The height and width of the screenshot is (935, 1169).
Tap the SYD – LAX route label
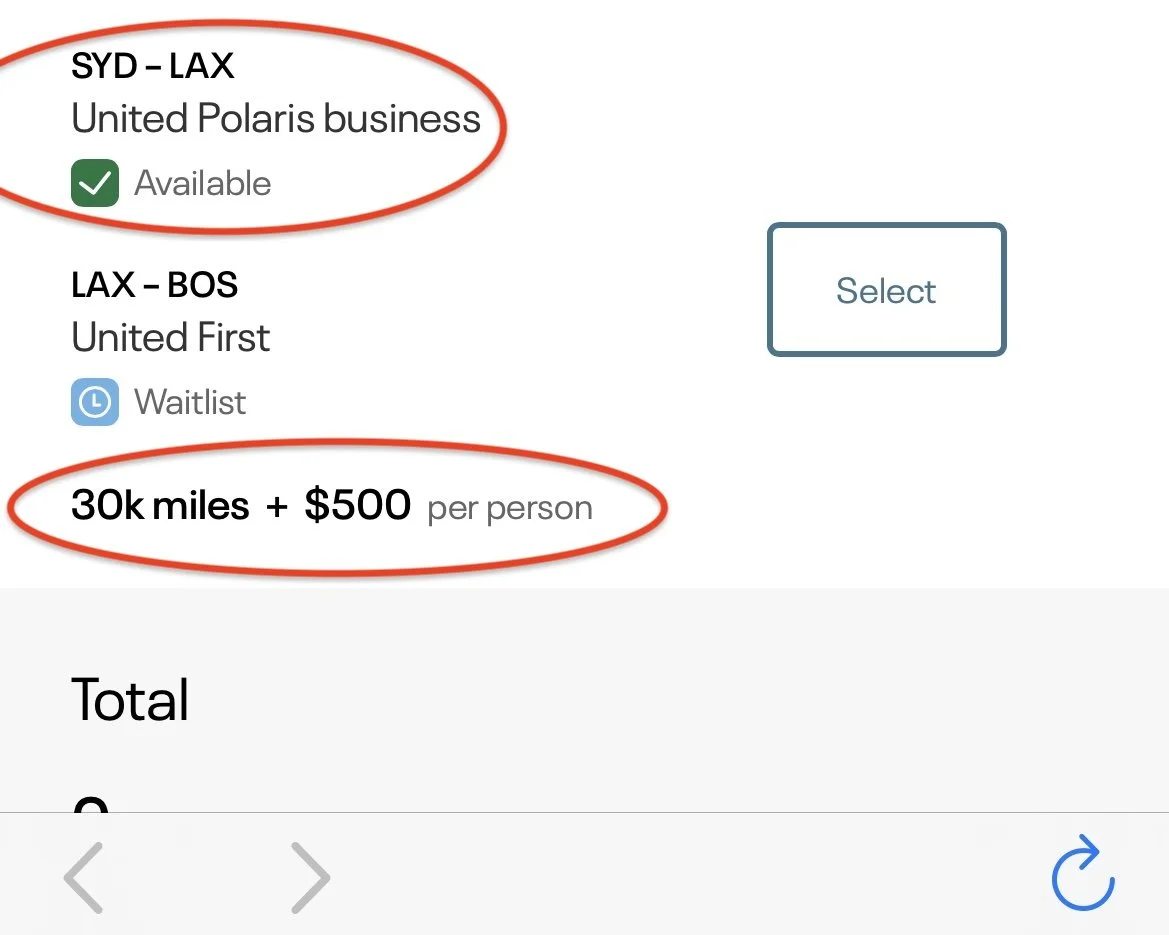pyautogui.click(x=152, y=66)
